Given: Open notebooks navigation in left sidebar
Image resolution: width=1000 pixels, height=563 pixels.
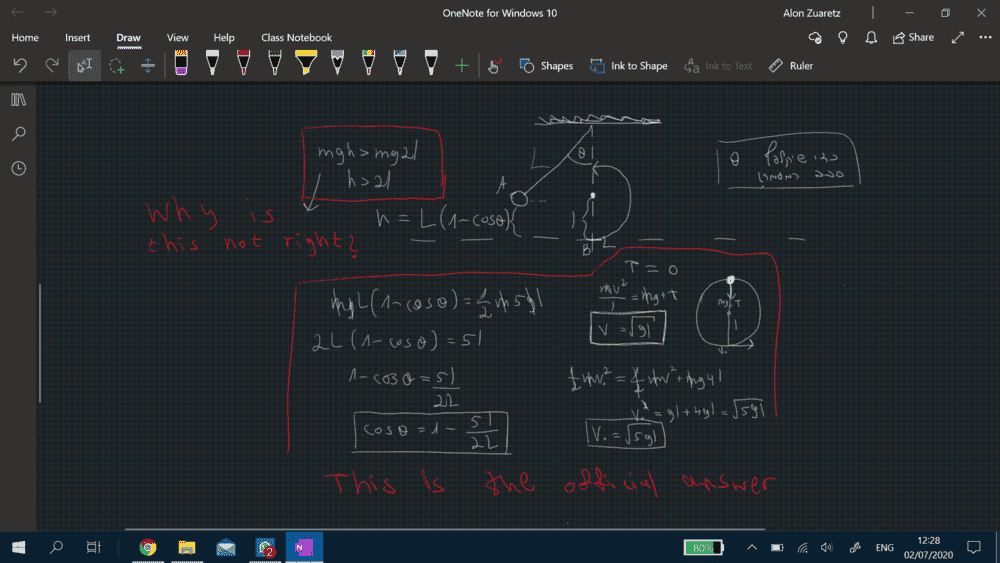Looking at the screenshot, I should [x=18, y=100].
